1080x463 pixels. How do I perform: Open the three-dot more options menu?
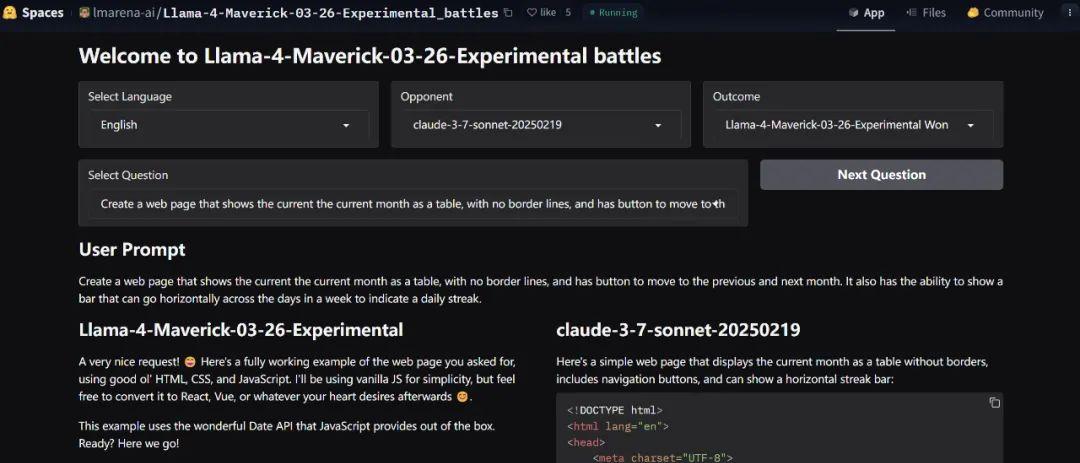tap(1069, 12)
